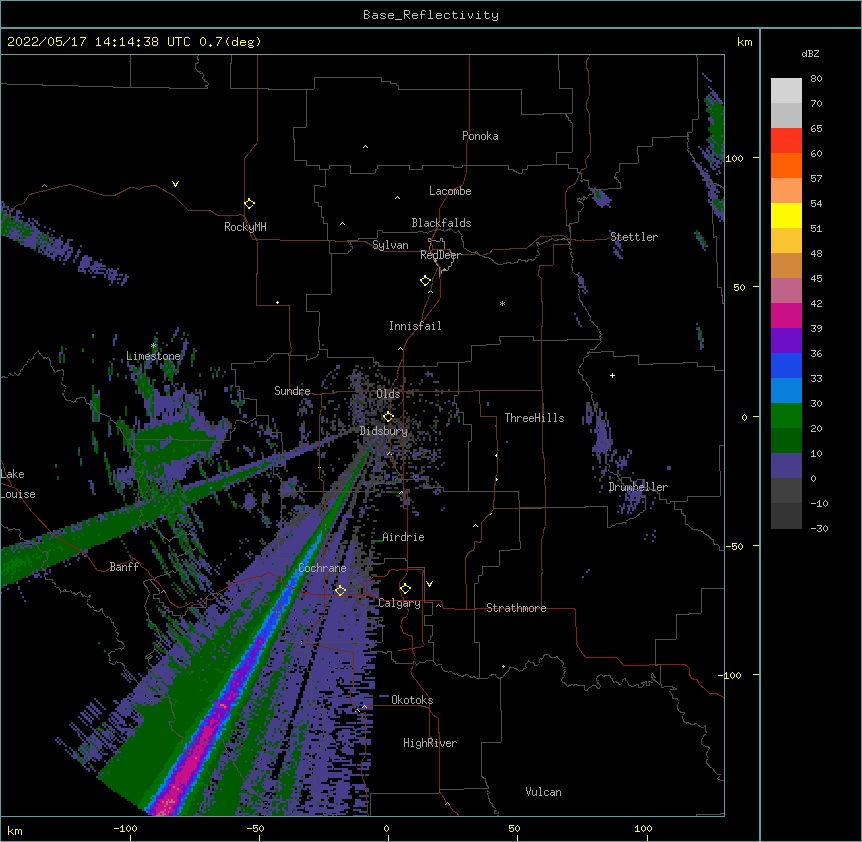Click the yellow diamond marker above the Calgary label
This screenshot has width=862, height=842.
405,589
